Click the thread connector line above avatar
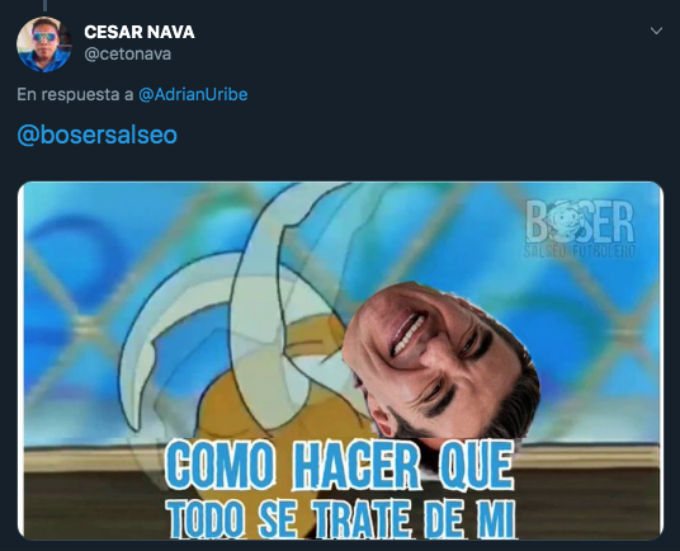 click(45, 5)
